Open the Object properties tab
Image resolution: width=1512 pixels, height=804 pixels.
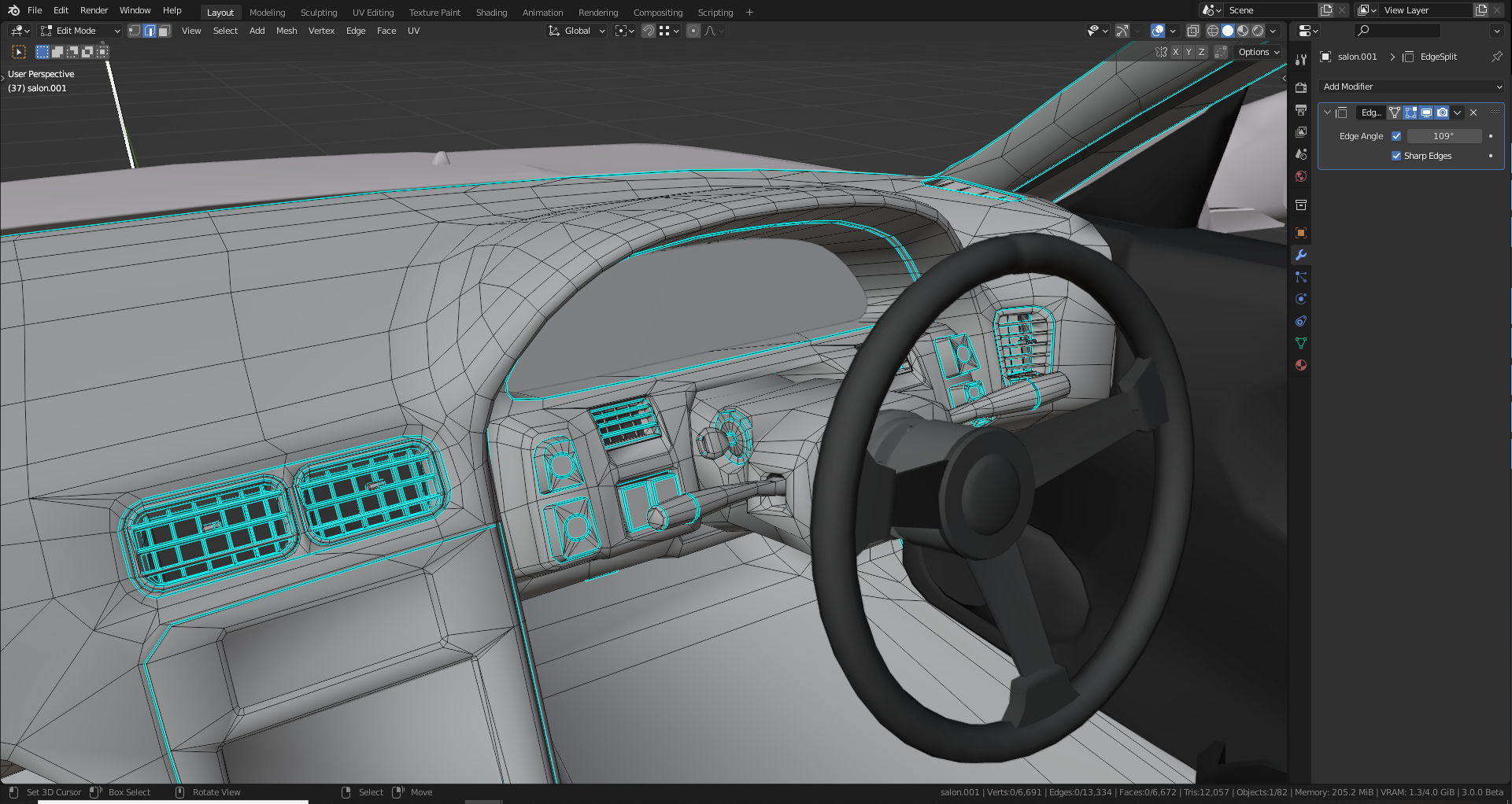1301,233
